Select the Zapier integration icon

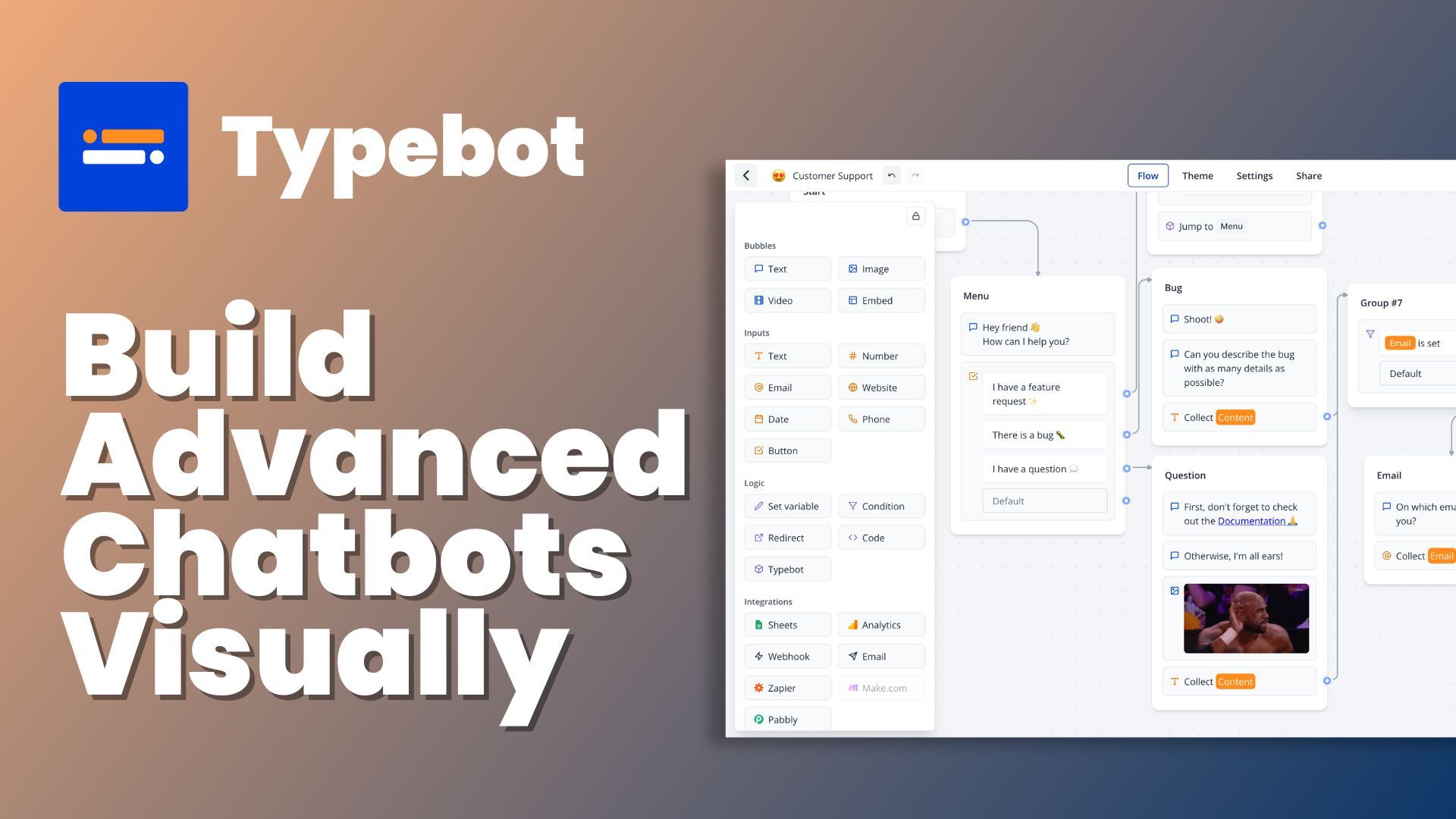point(757,687)
